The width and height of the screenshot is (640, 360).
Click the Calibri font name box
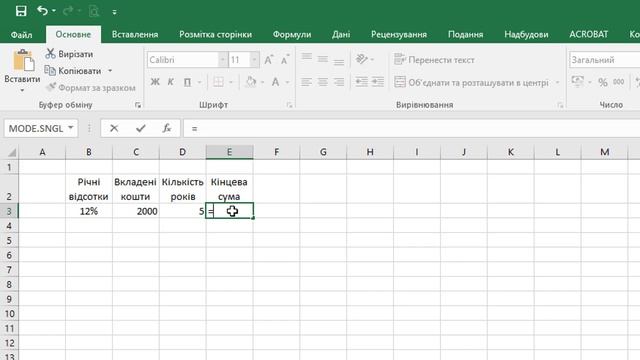182,60
